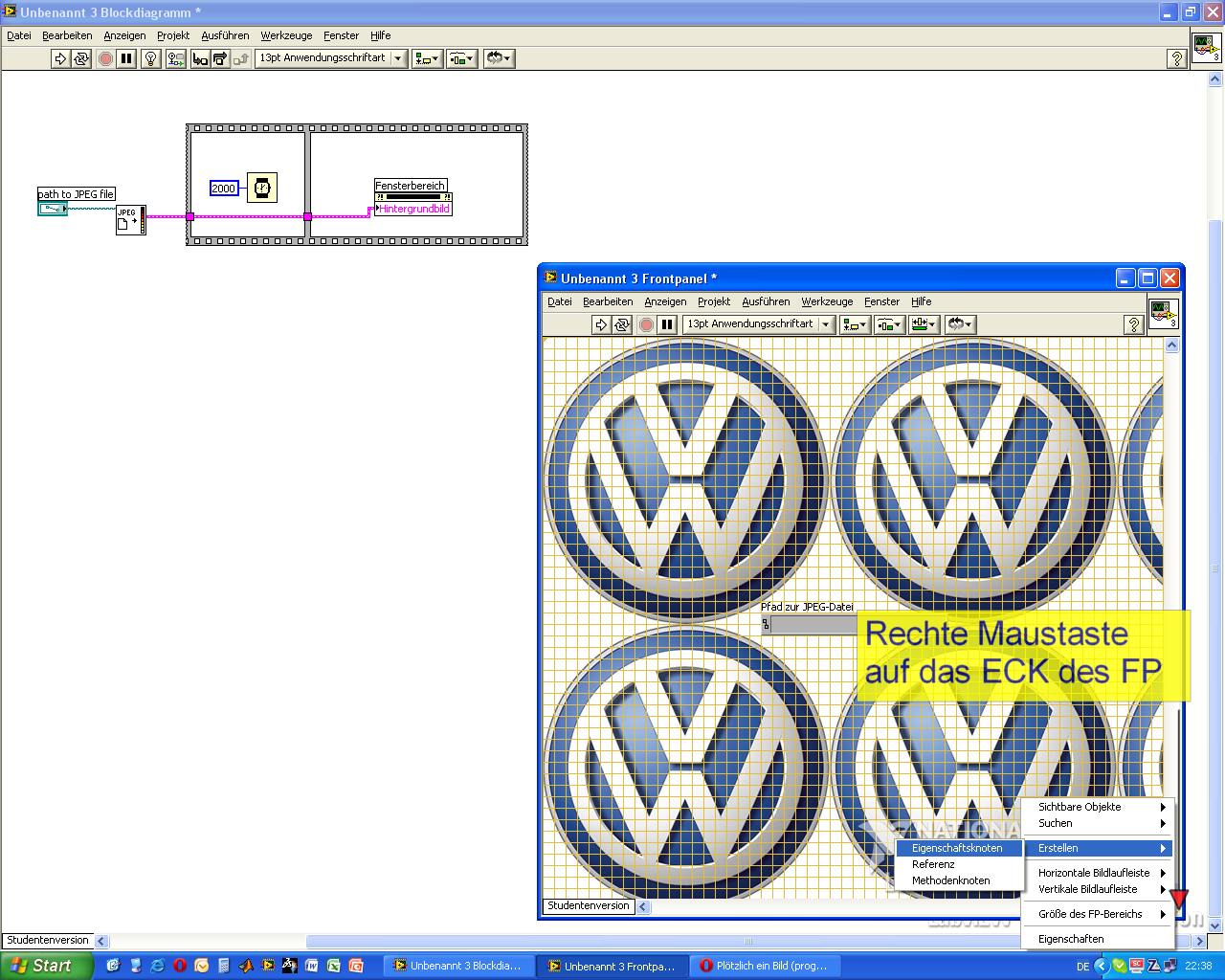This screenshot has height=980, width=1225.
Task: Choose Eigenschaftsknoten from the submenu
Action: 959,848
